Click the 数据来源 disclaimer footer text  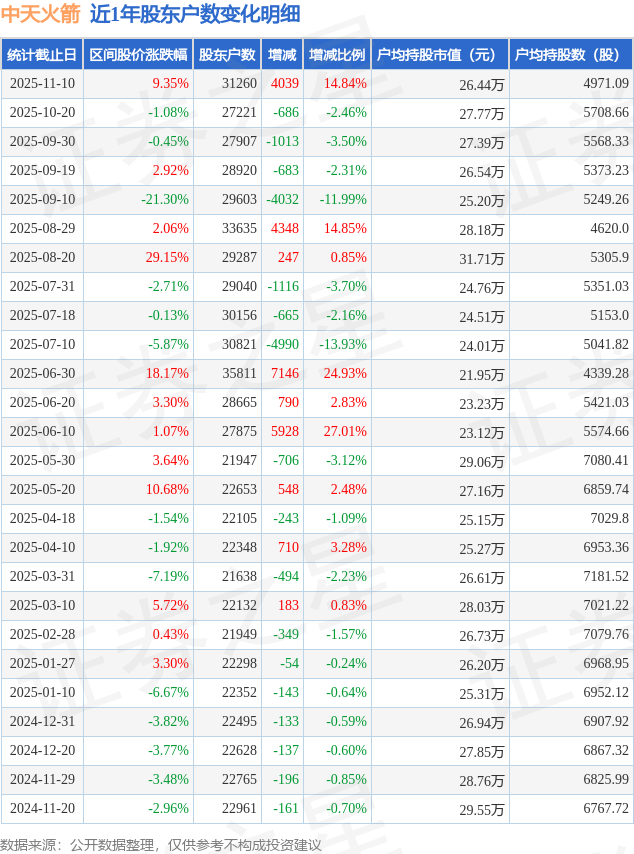(160, 845)
